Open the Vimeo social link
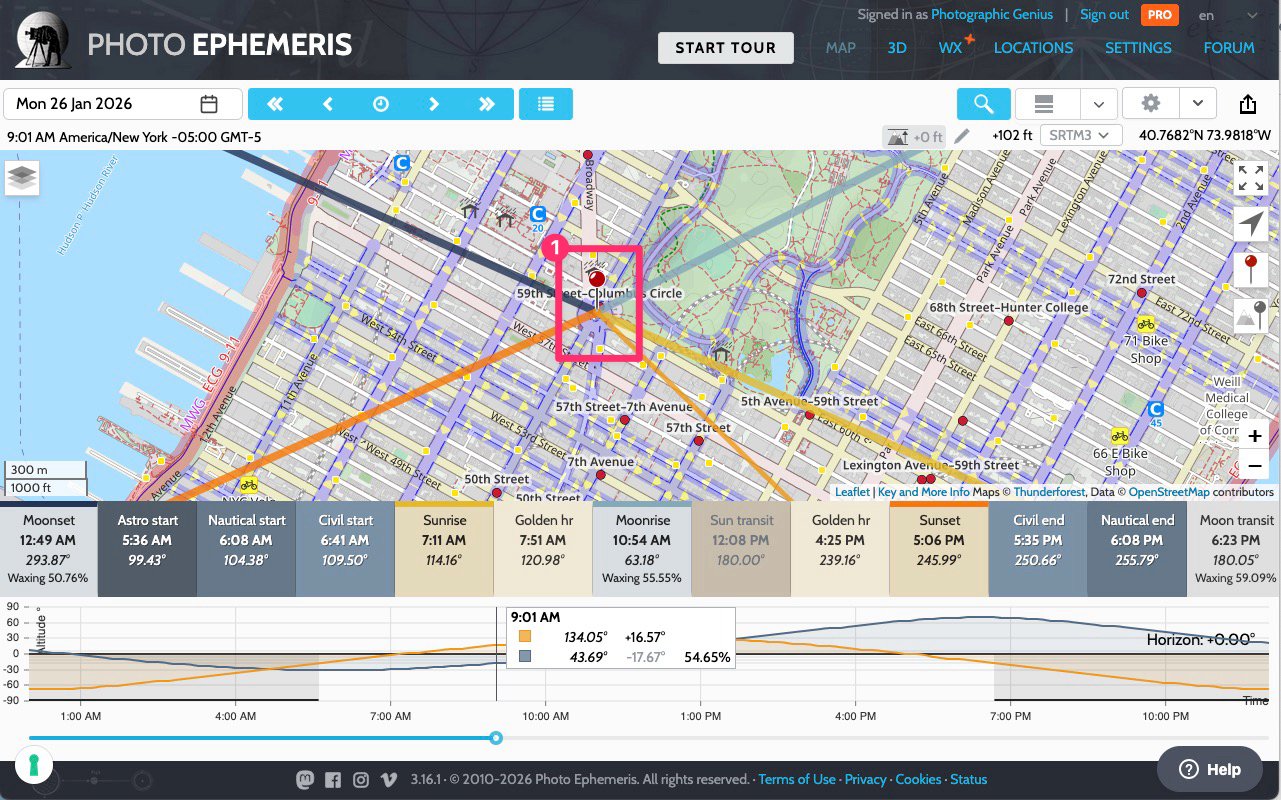The width and height of the screenshot is (1281, 800). [x=388, y=779]
